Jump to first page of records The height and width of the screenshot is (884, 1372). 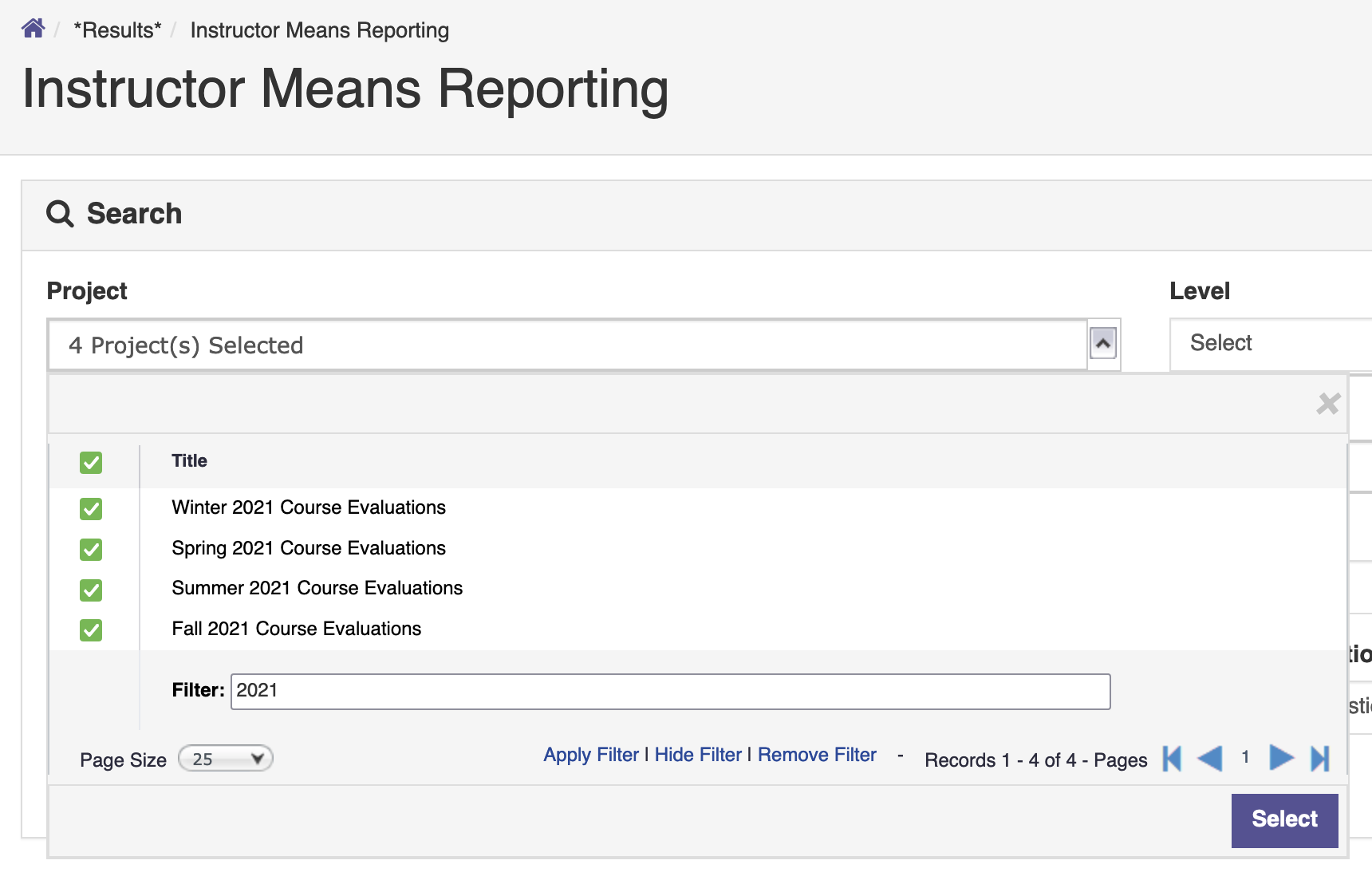click(x=1172, y=758)
